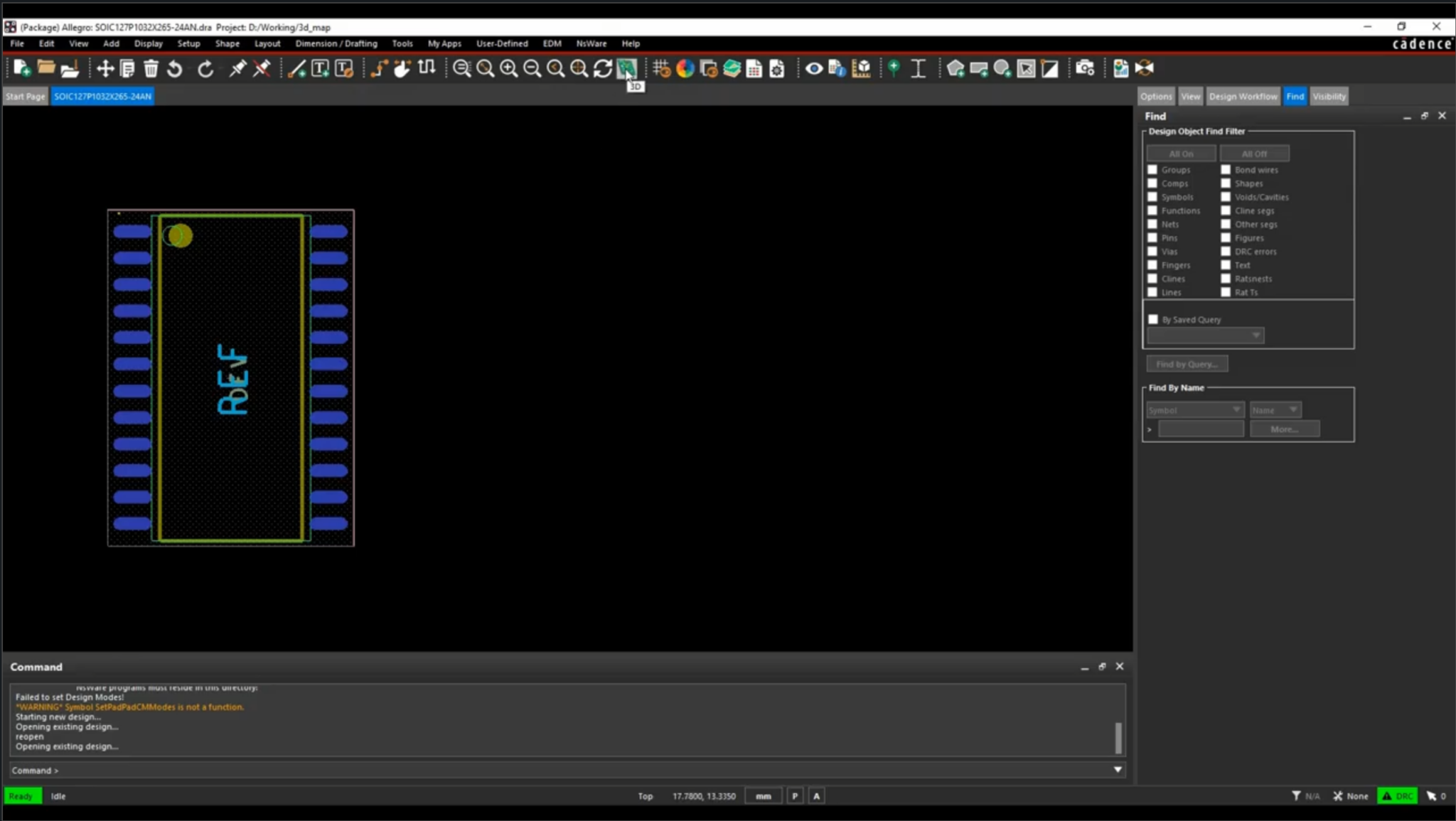The height and width of the screenshot is (821, 1456).
Task: Select the Add Text tool
Action: click(318, 68)
